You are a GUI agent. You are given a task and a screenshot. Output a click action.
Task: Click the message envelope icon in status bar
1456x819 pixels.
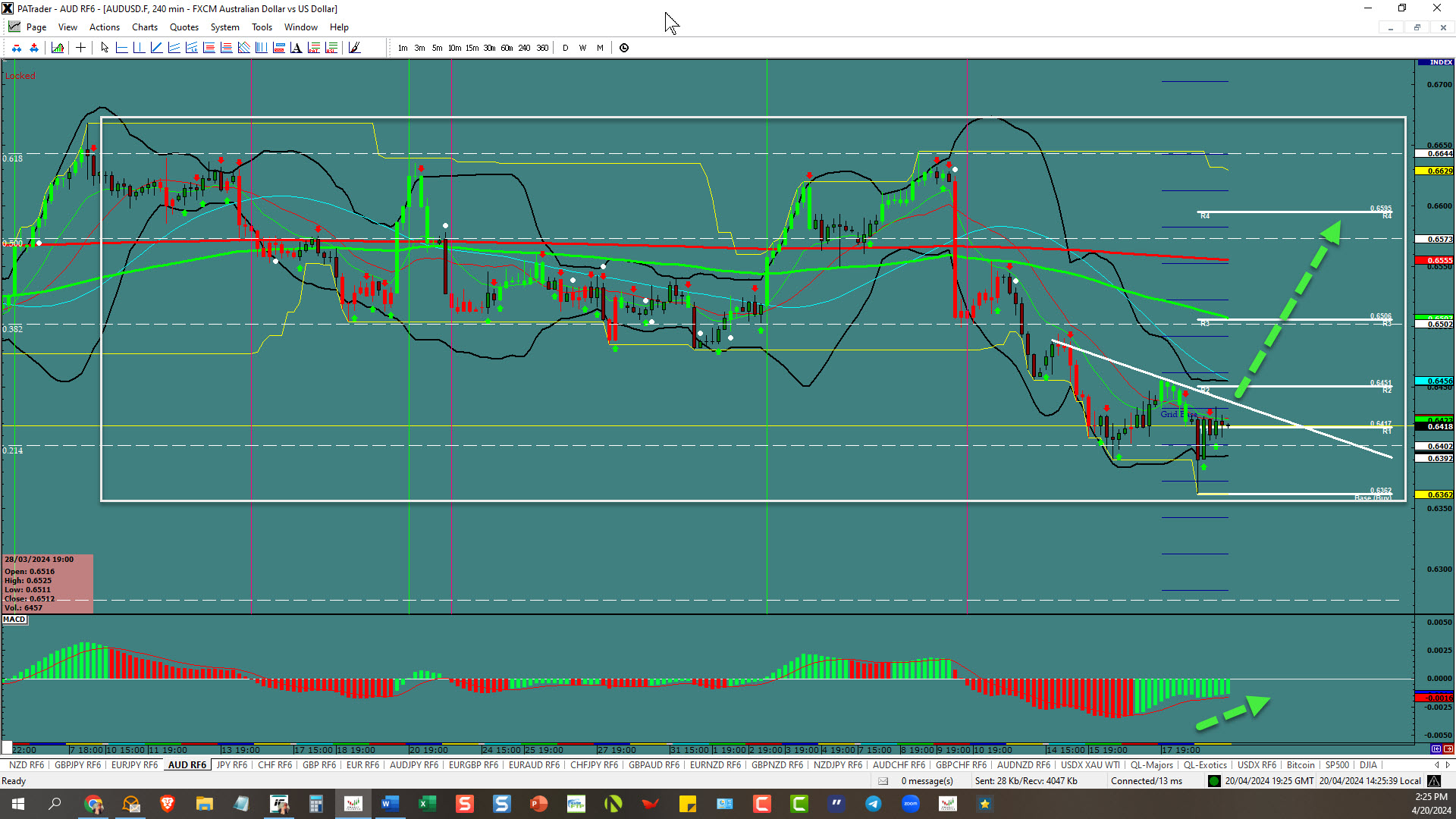coord(883,781)
